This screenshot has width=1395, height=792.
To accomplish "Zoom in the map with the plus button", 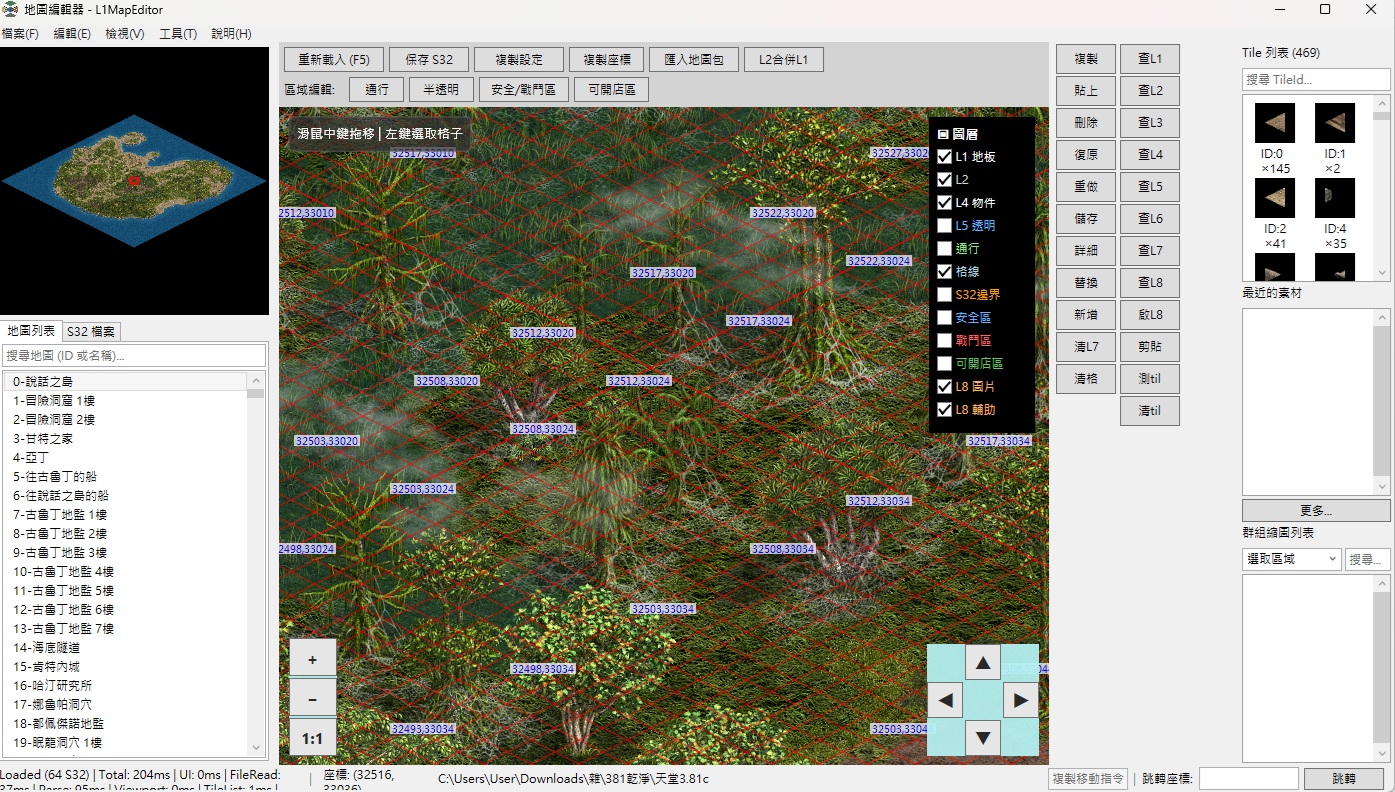I will pyautogui.click(x=313, y=659).
